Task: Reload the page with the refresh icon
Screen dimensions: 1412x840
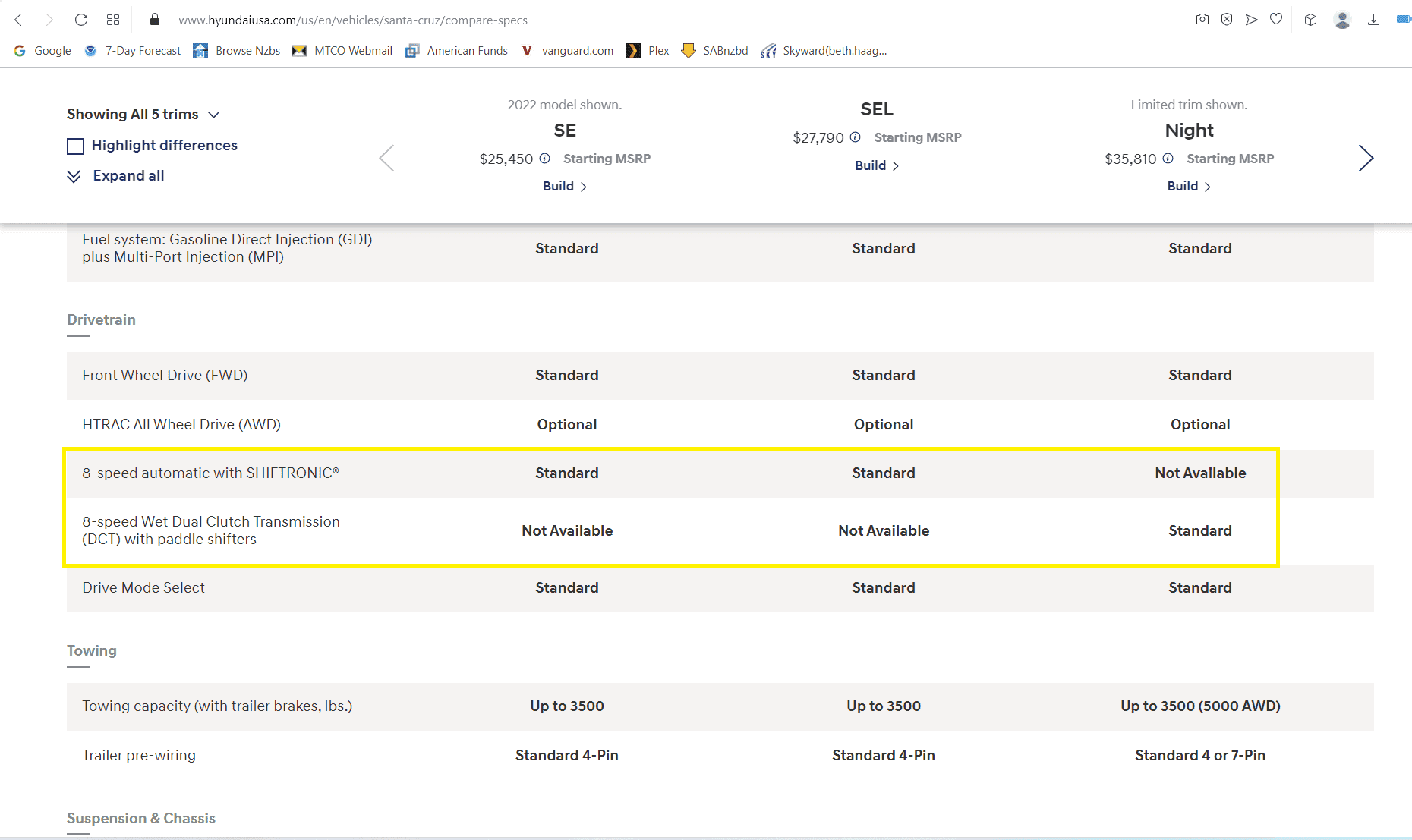Action: [81, 20]
